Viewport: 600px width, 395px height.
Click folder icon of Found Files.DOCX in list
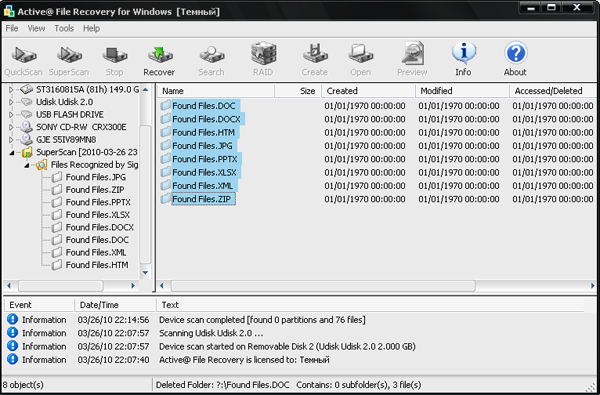point(165,119)
